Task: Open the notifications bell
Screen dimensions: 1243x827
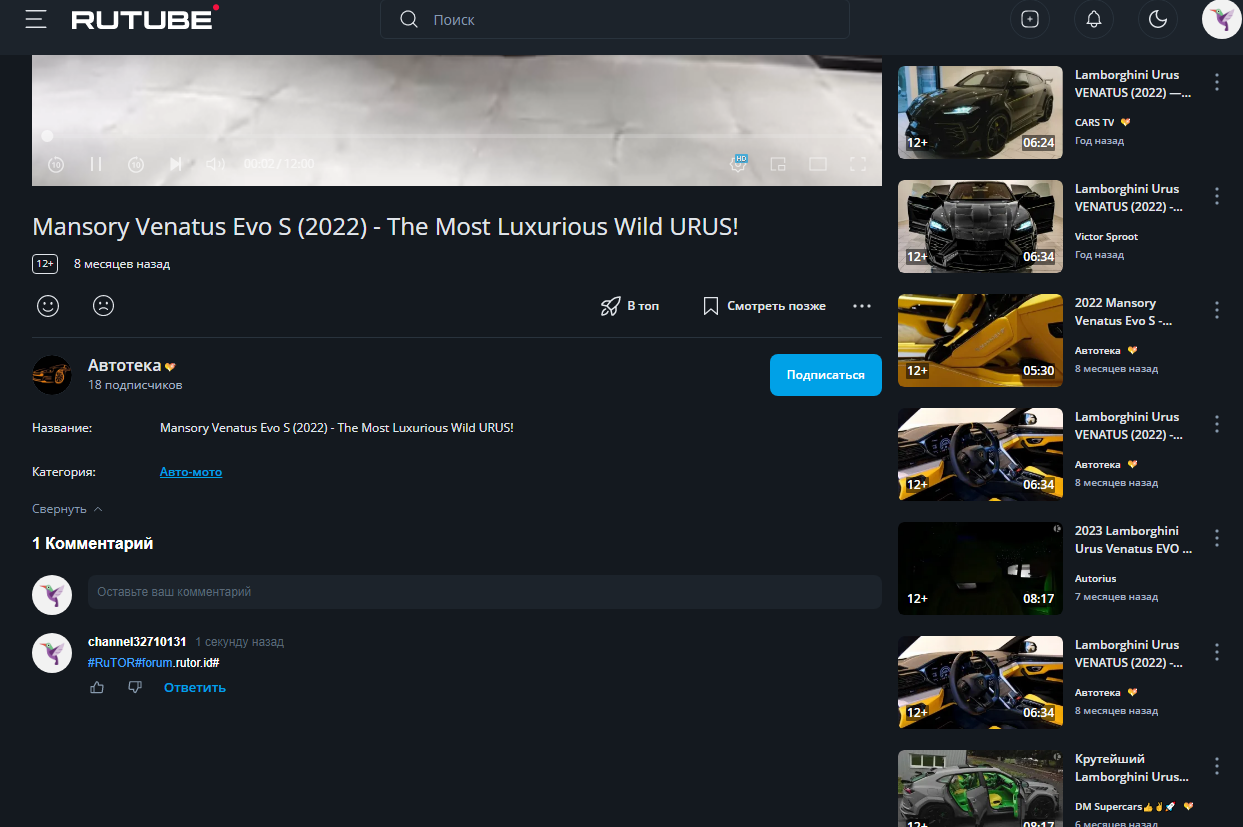Action: 1094,19
